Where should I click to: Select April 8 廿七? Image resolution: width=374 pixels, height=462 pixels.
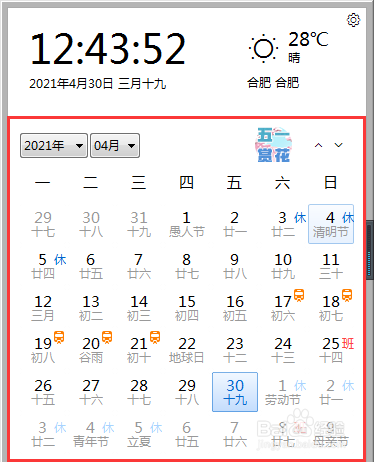pyautogui.click(x=187, y=266)
